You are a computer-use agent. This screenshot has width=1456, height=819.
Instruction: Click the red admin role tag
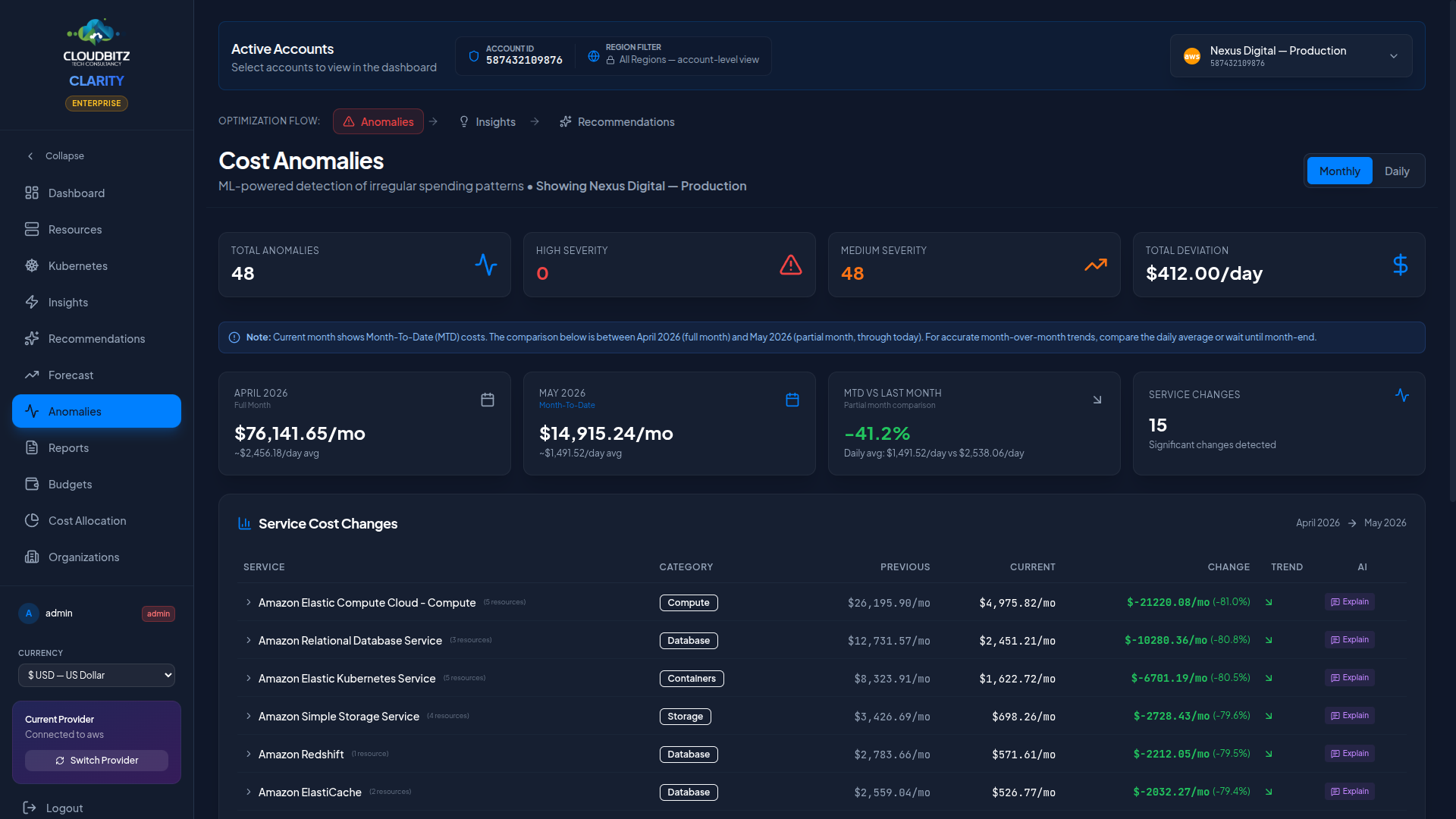[158, 614]
